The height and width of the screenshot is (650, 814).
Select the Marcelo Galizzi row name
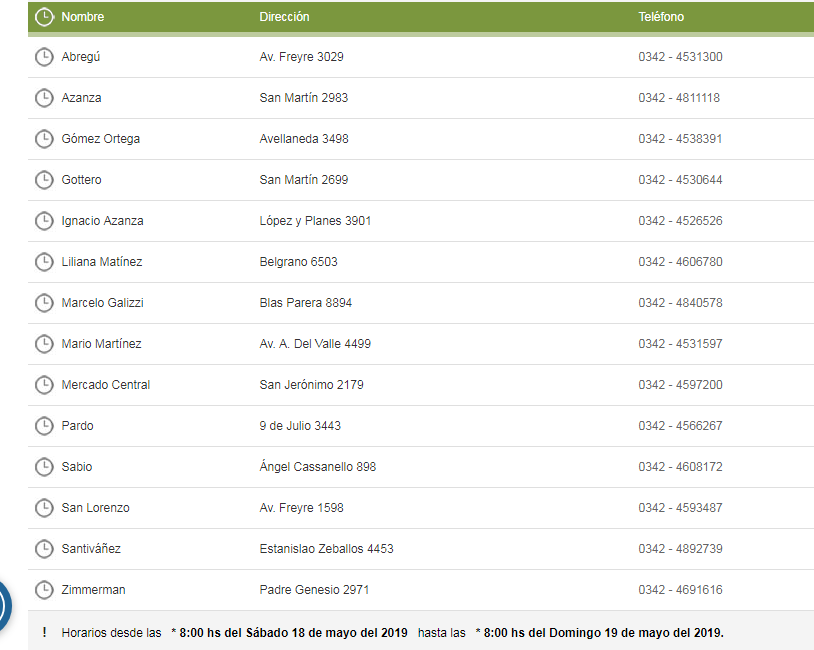(x=102, y=303)
